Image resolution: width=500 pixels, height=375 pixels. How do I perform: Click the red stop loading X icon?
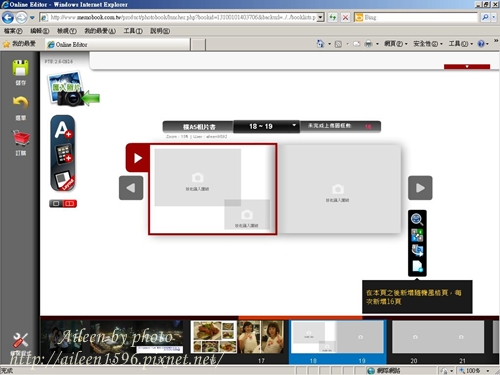pyautogui.click(x=345, y=17)
